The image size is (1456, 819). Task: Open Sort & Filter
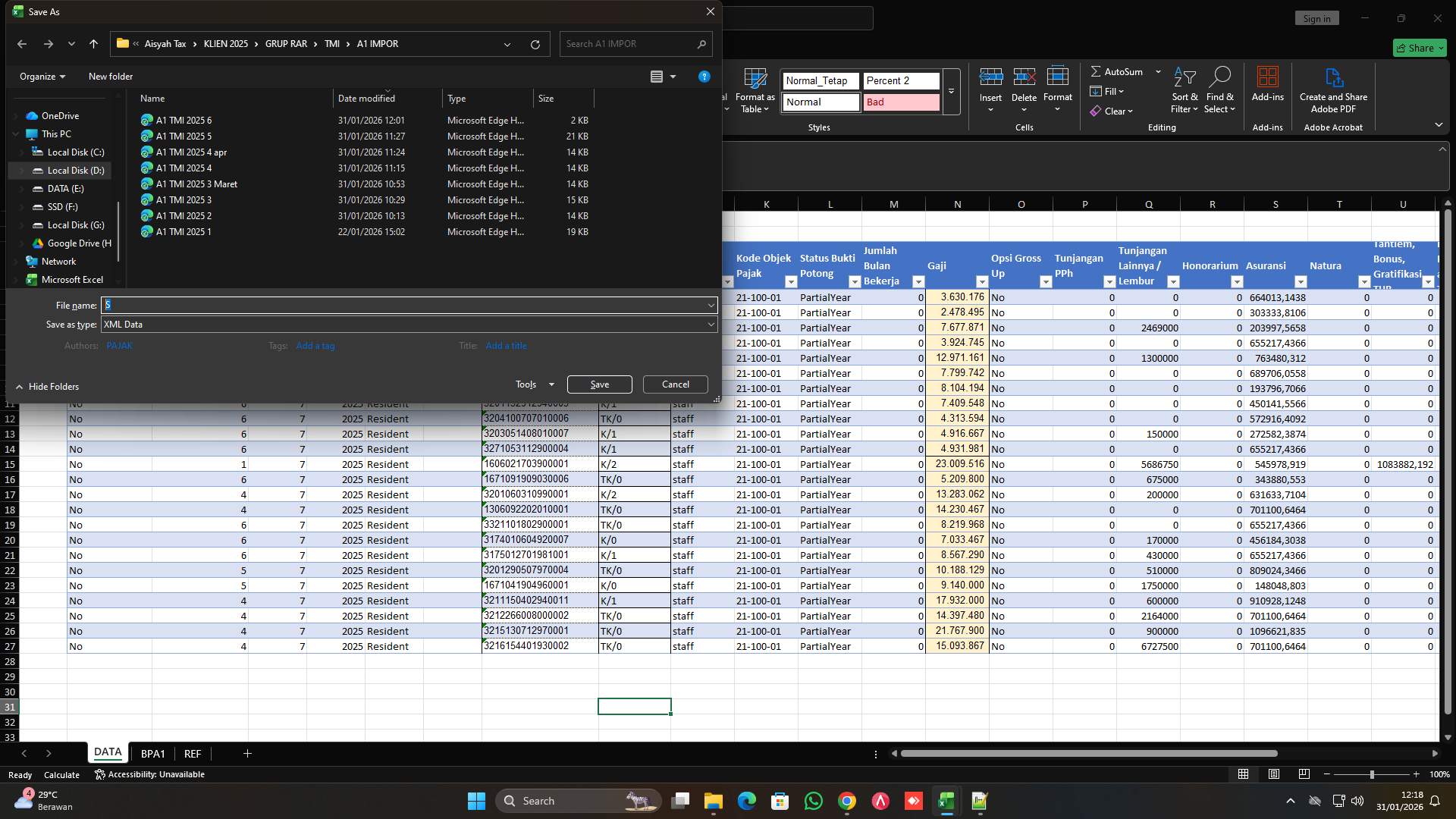coord(1184,89)
